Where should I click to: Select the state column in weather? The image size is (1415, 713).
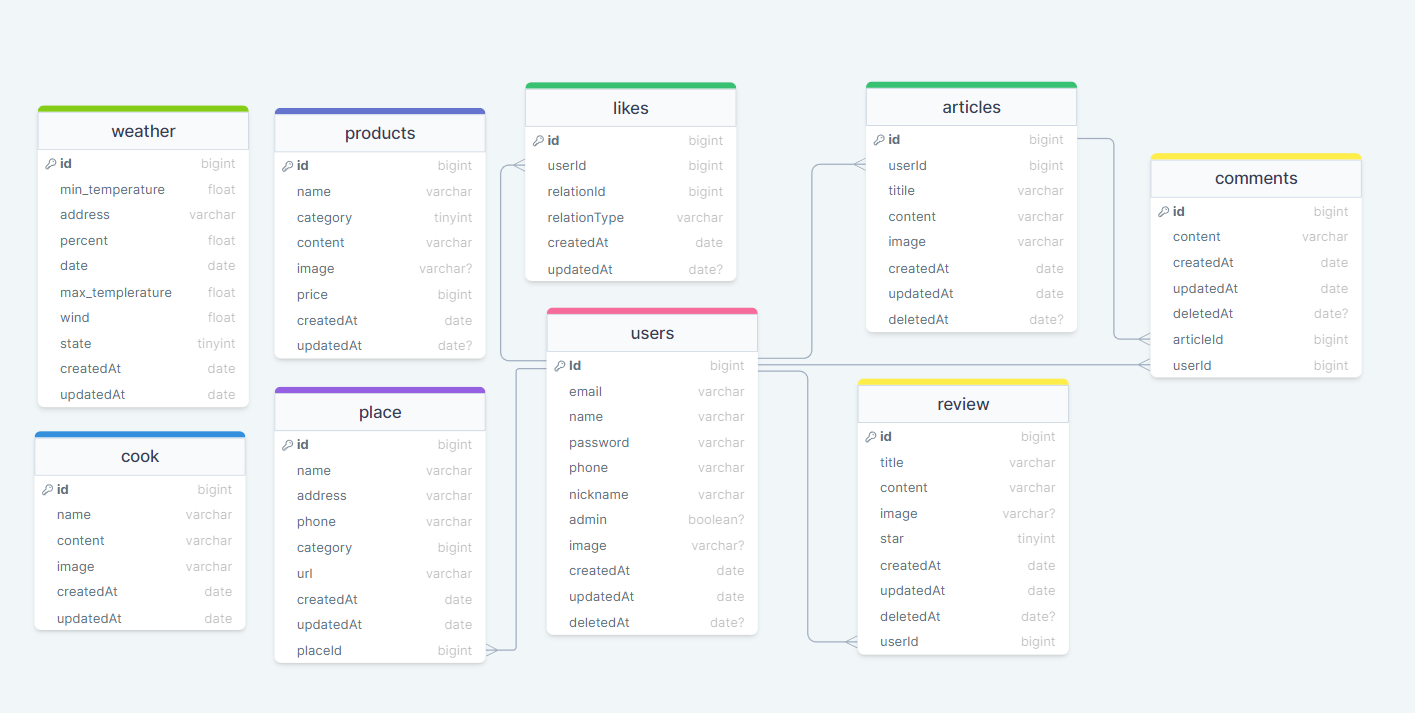[x=143, y=343]
